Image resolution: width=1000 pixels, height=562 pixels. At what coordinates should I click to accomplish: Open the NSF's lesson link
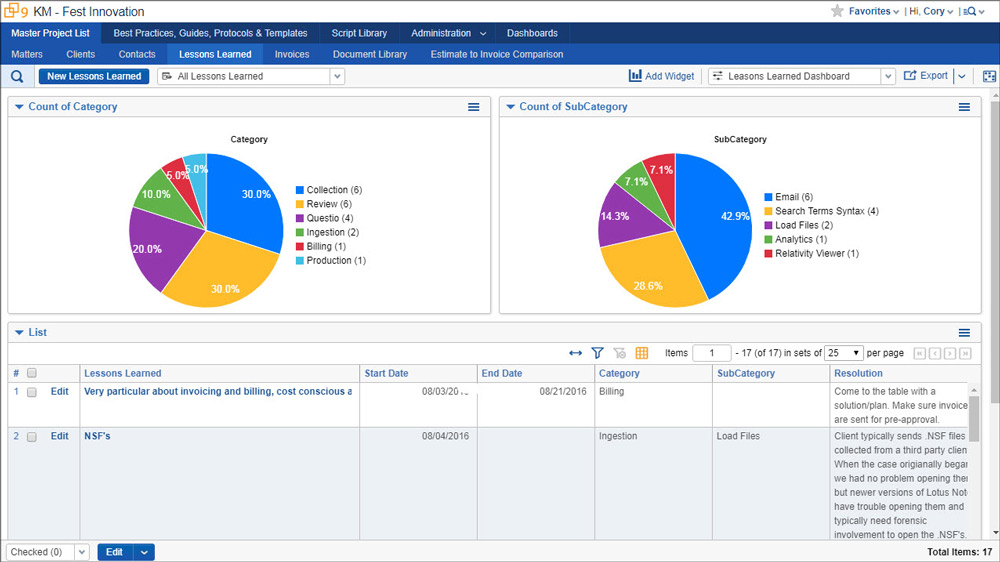pos(97,436)
